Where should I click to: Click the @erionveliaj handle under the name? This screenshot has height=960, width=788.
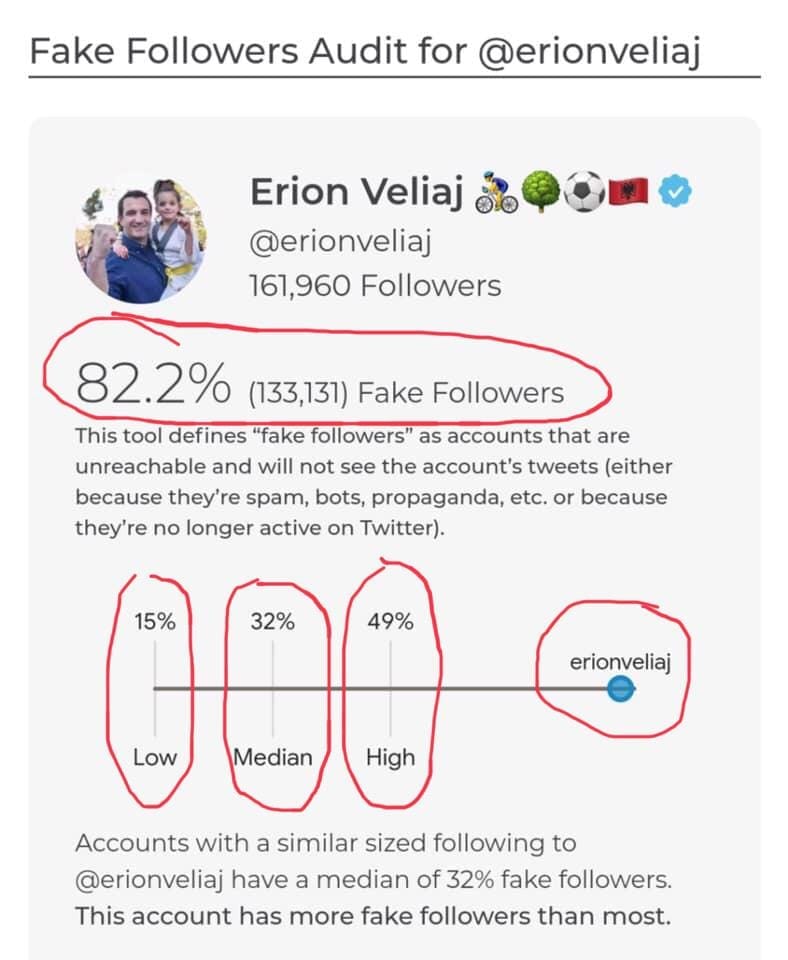pos(340,240)
